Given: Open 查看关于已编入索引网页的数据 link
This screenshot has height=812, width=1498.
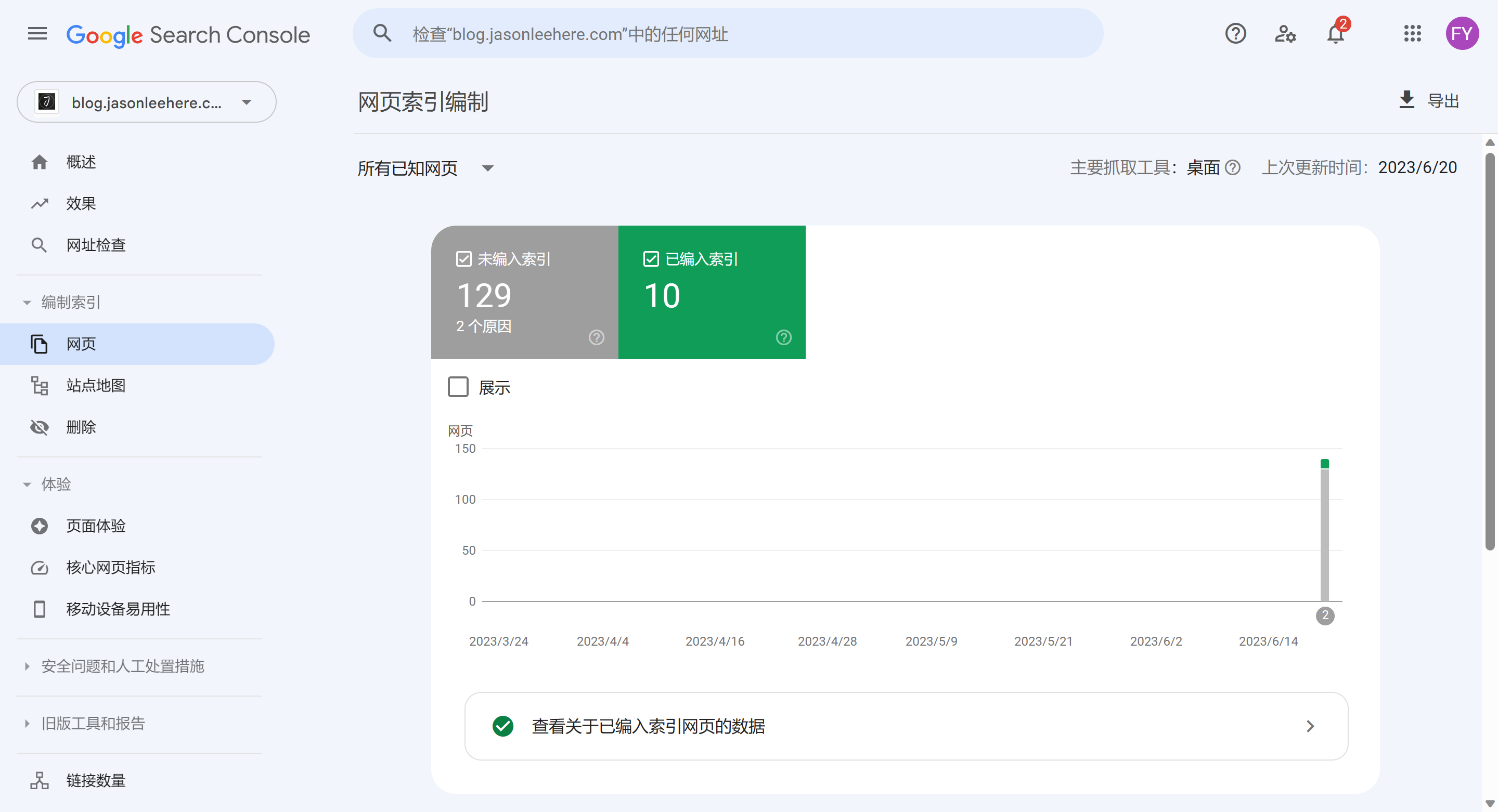Looking at the screenshot, I should [x=906, y=726].
